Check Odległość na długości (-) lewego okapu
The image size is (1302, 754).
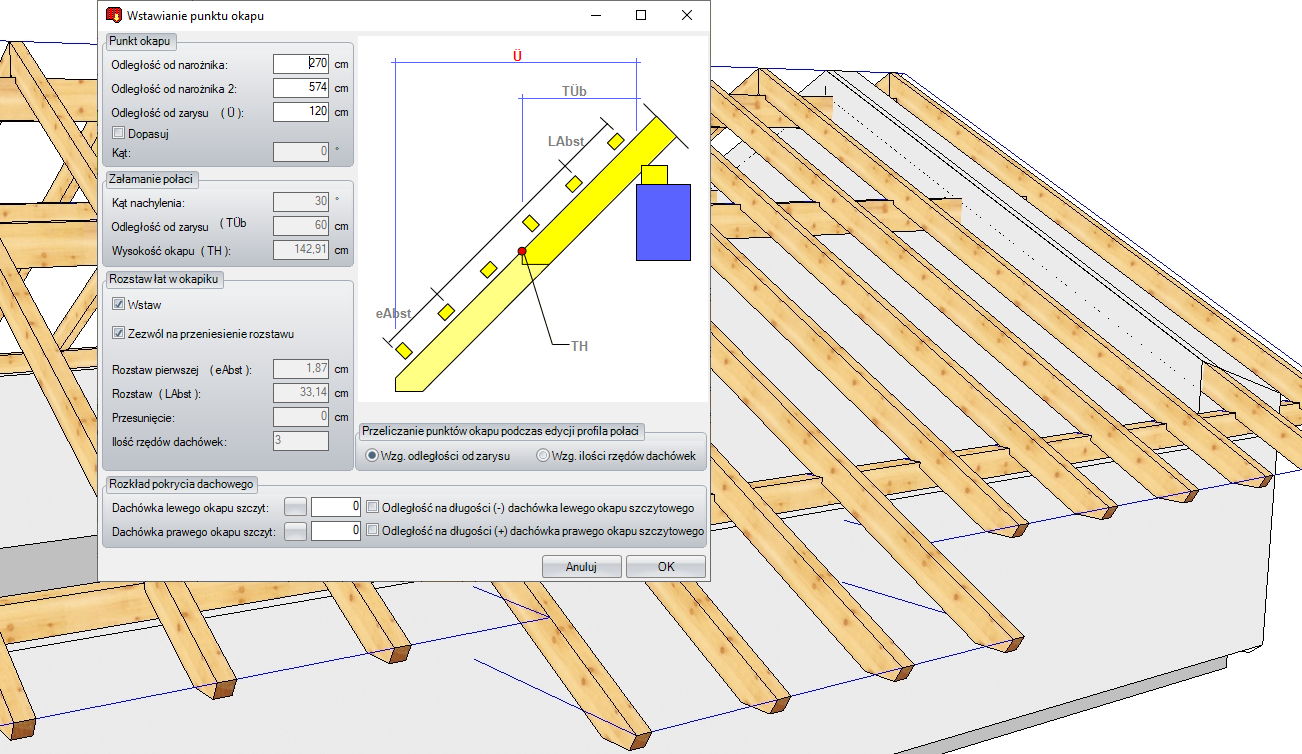coord(373,507)
